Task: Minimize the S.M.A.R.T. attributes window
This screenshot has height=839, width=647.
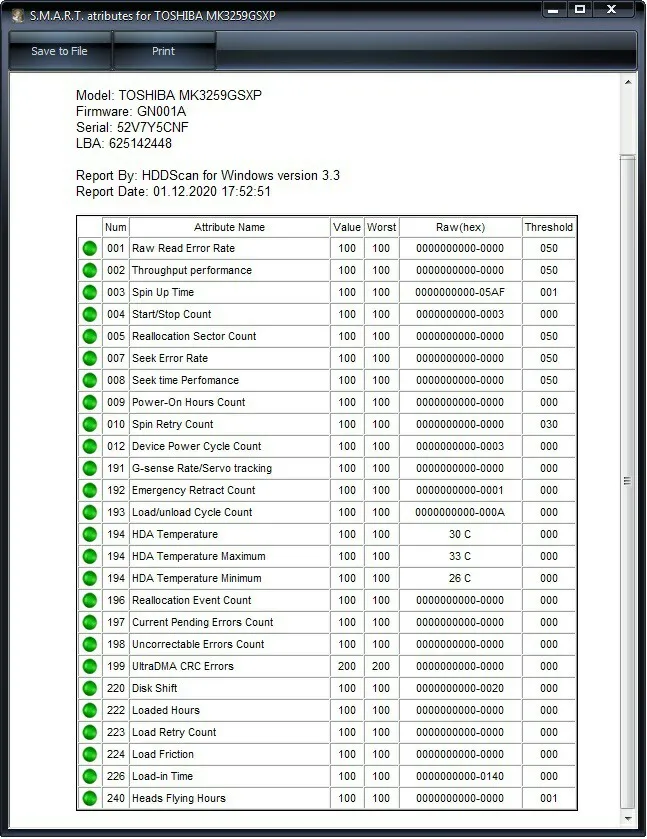Action: 554,9
